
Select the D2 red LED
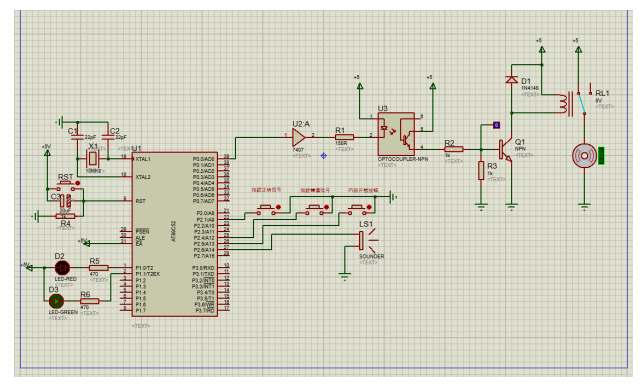[x=62, y=268]
